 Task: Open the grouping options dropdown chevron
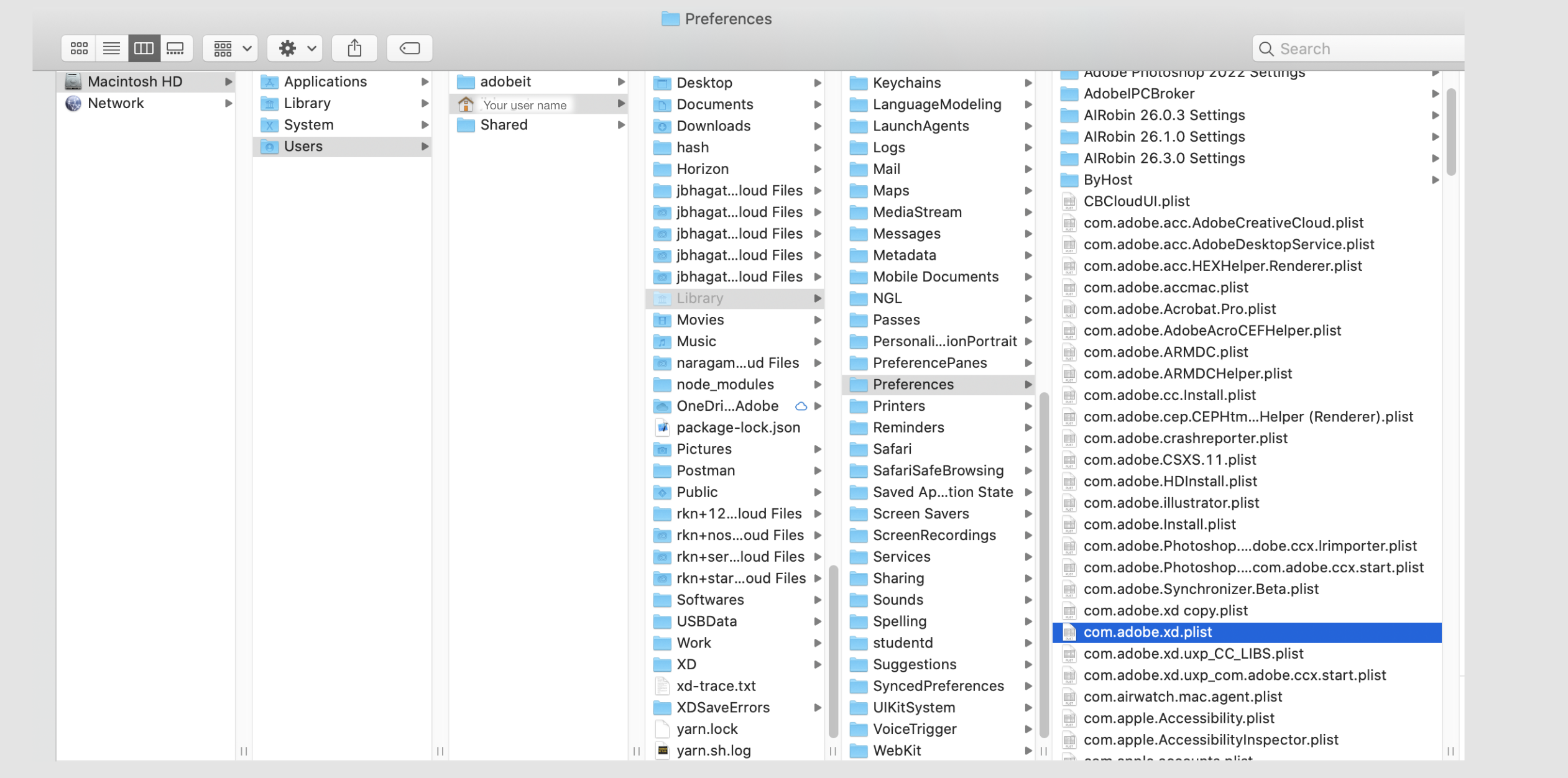(x=247, y=48)
